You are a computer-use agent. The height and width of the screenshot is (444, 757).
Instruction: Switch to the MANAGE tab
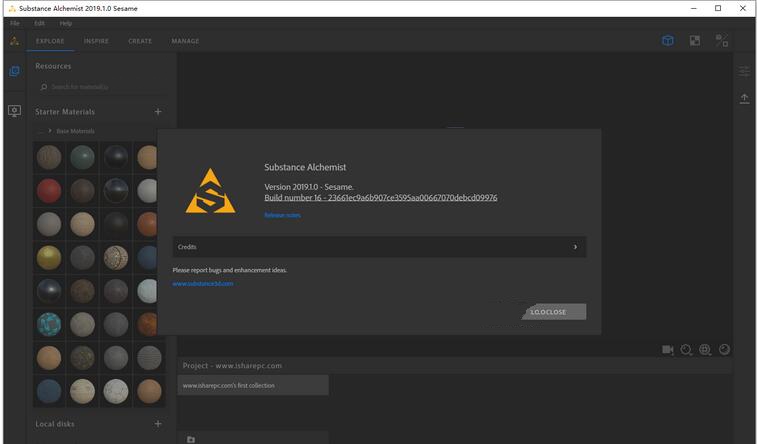pos(185,41)
